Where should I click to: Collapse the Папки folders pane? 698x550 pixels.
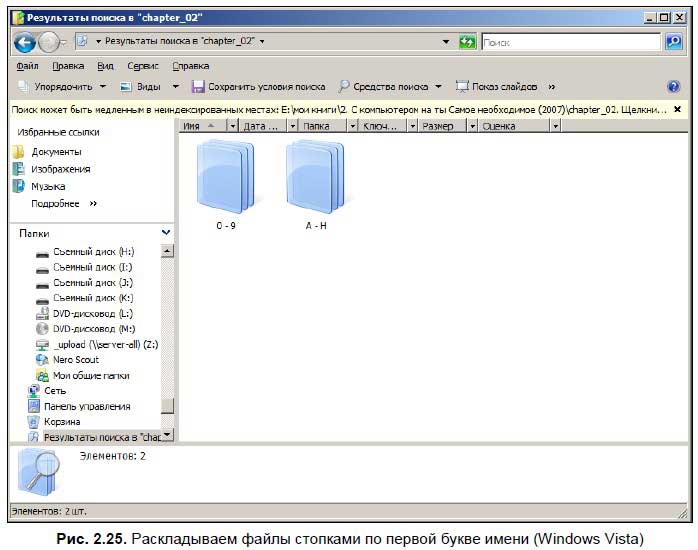(166, 232)
